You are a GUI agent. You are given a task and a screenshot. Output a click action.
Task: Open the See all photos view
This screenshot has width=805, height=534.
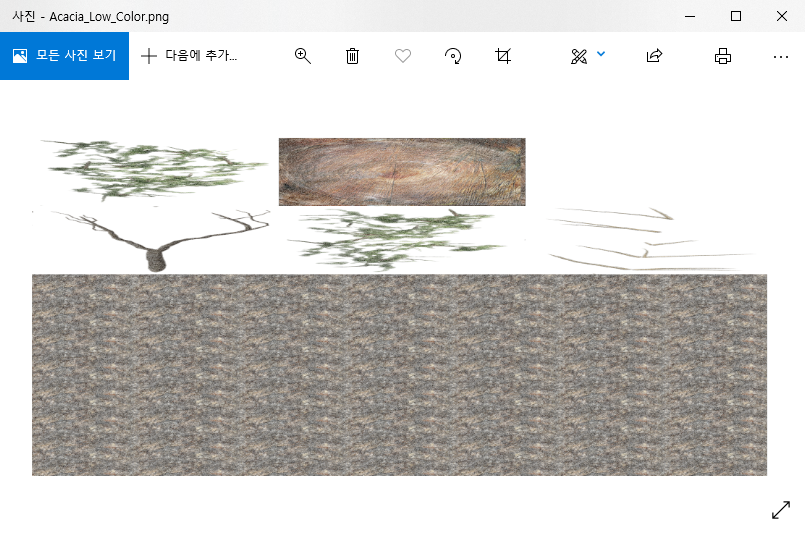(64, 55)
